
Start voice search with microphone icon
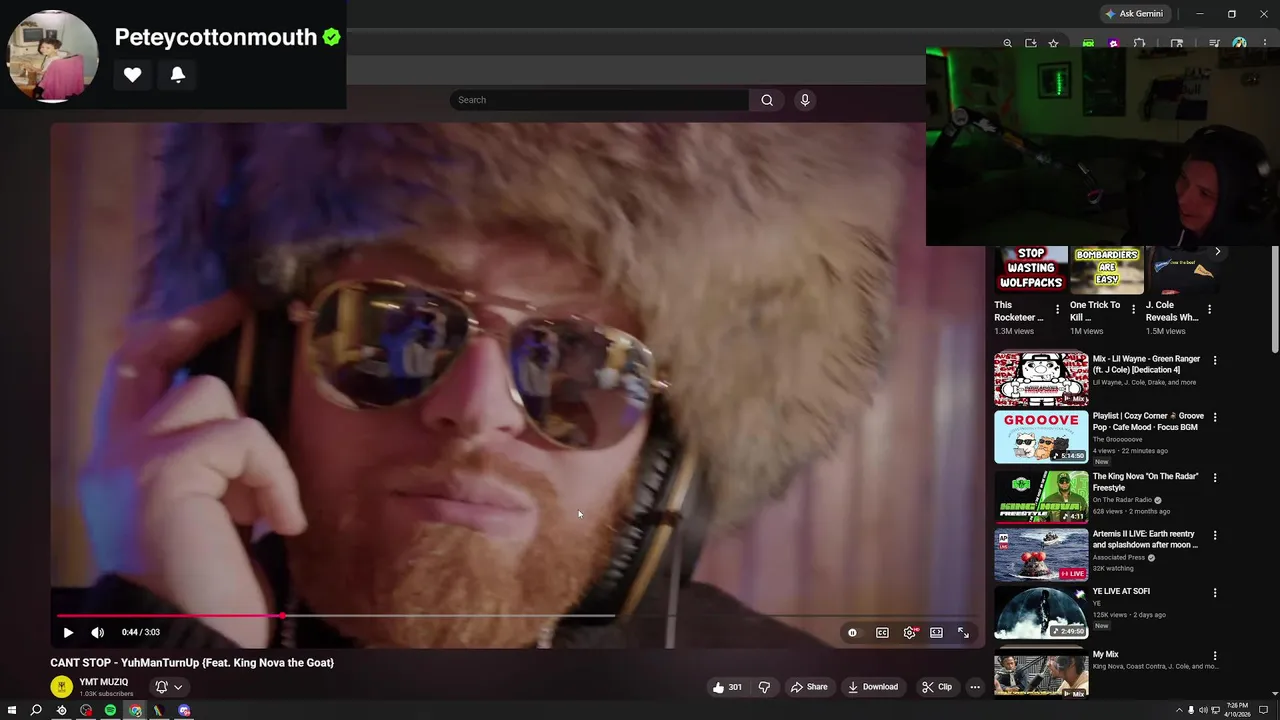pos(804,100)
